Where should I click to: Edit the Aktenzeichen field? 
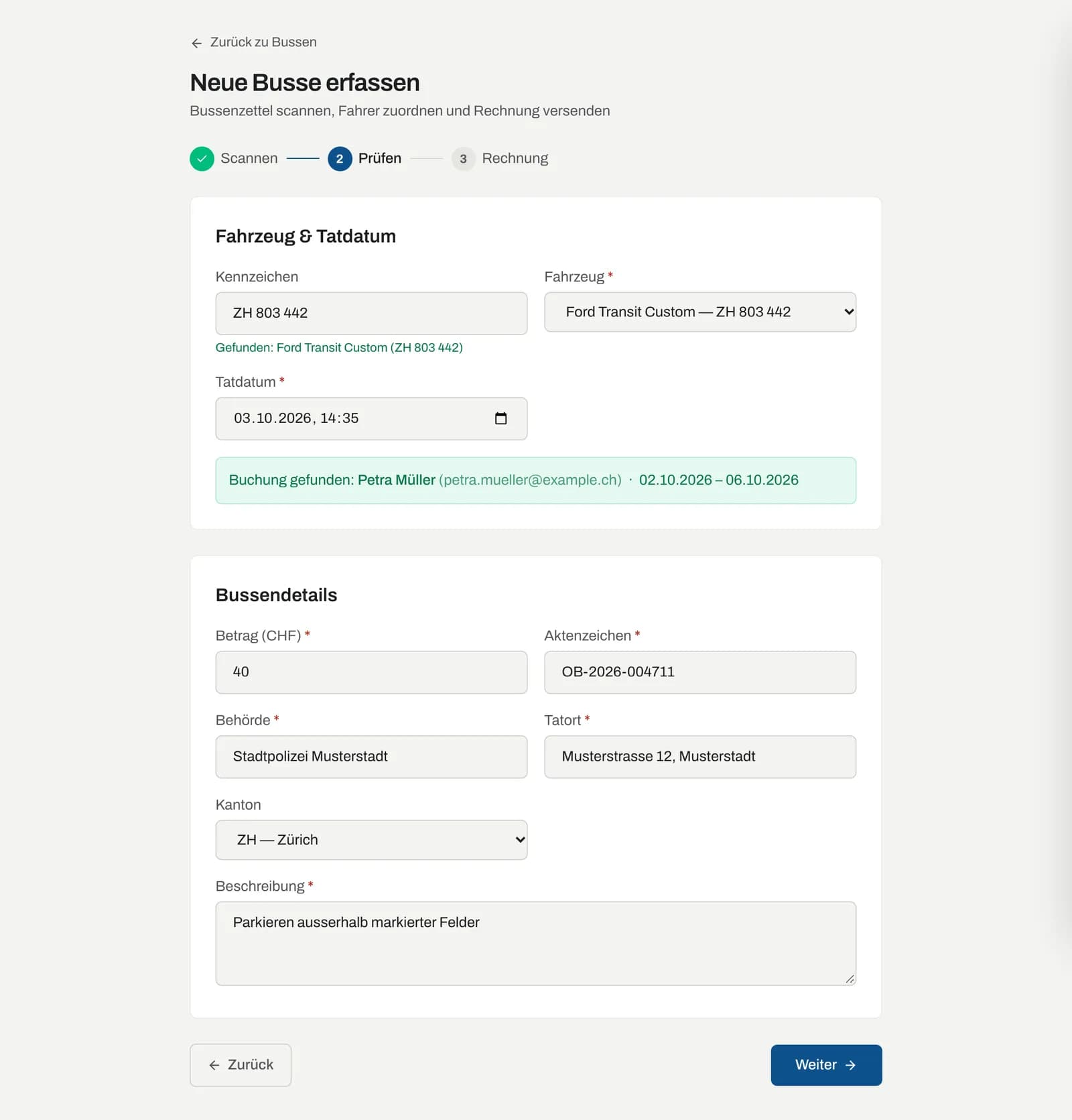pos(700,672)
